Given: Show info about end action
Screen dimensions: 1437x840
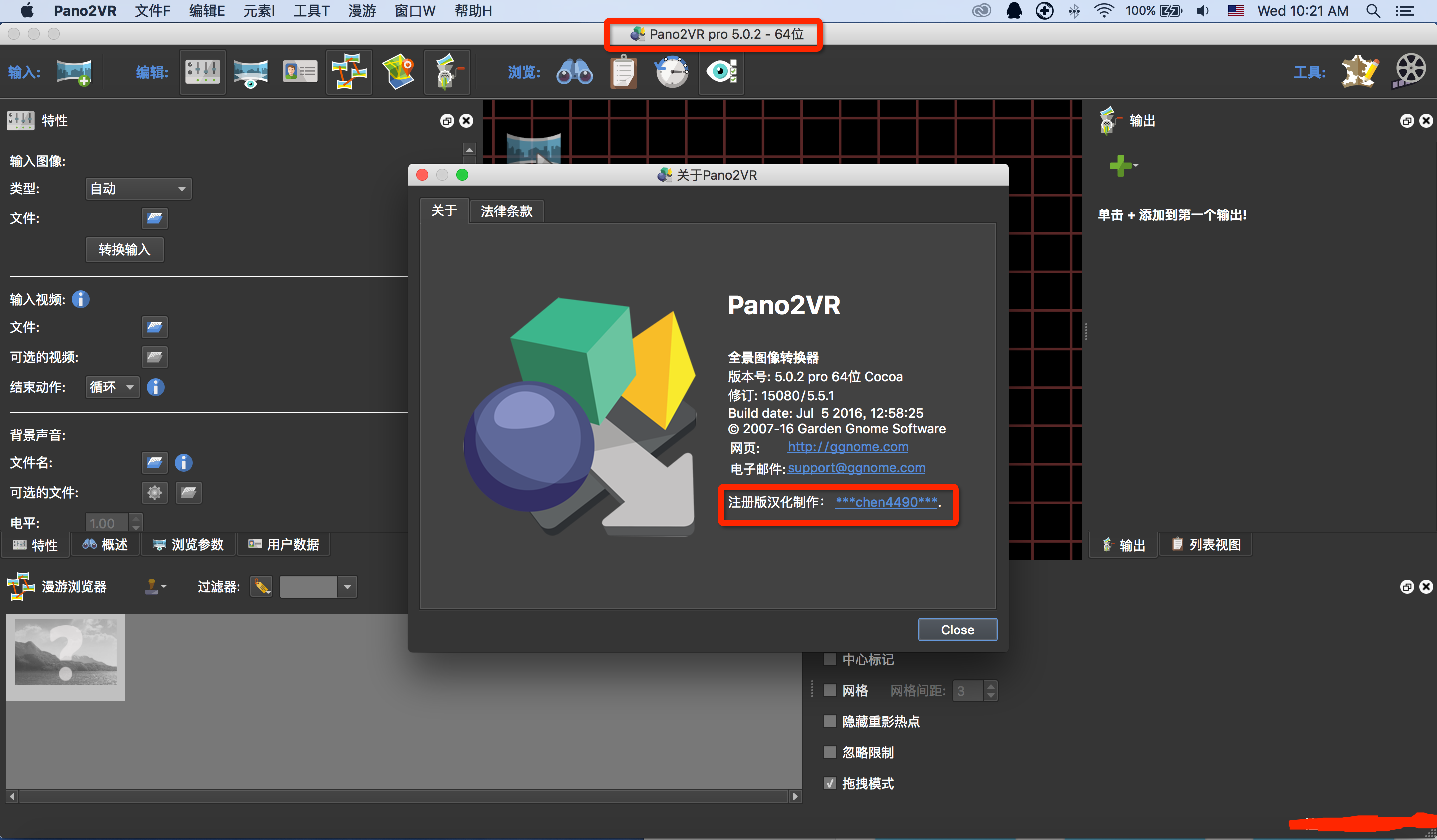Looking at the screenshot, I should coord(156,387).
